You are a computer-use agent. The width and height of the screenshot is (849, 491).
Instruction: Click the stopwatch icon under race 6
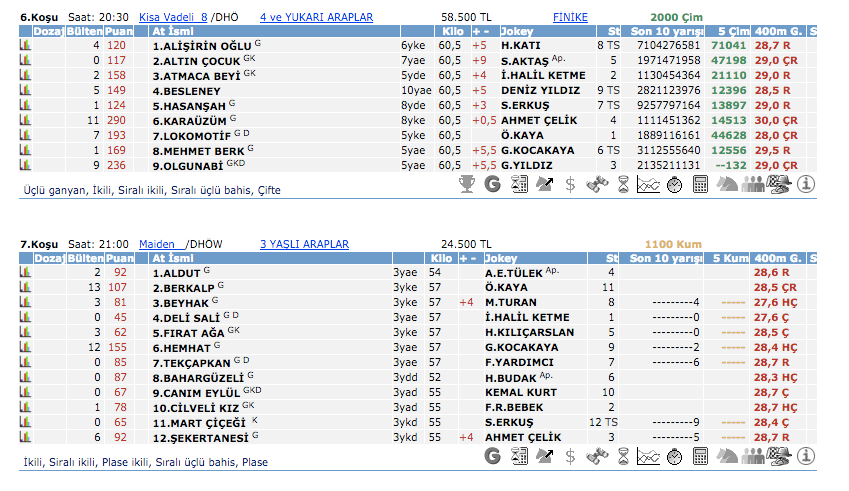pyautogui.click(x=674, y=184)
